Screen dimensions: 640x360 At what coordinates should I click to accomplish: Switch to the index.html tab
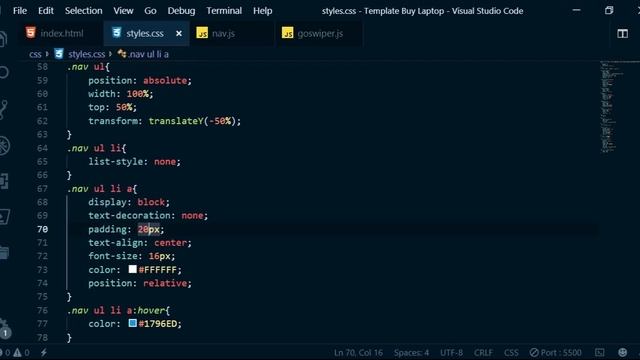(61, 33)
